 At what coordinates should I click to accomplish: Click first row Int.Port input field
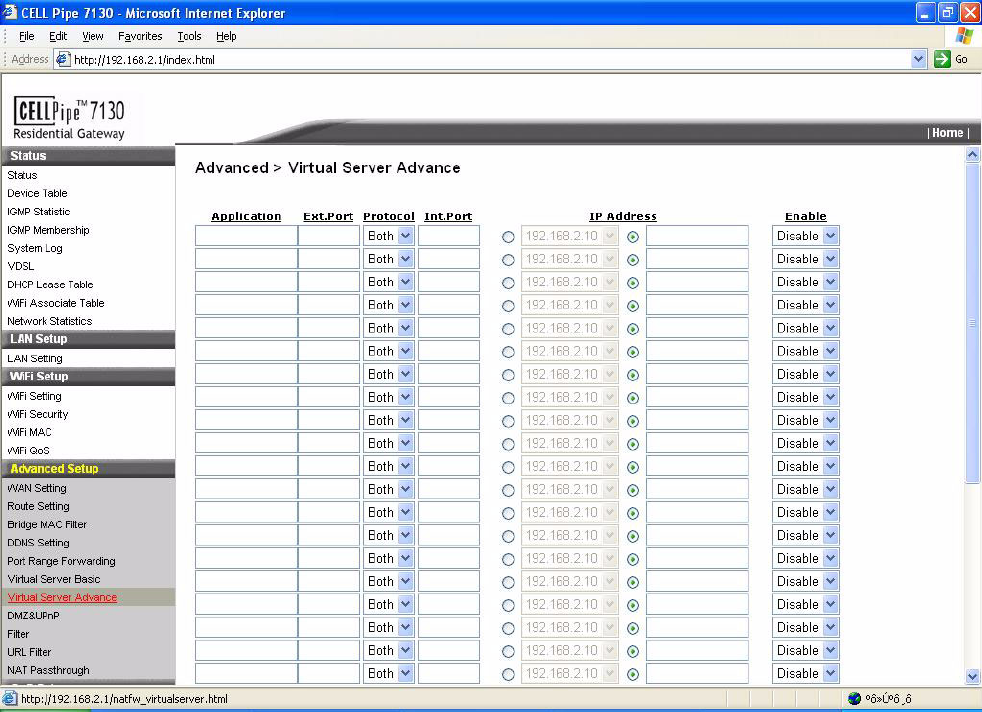[x=449, y=236]
